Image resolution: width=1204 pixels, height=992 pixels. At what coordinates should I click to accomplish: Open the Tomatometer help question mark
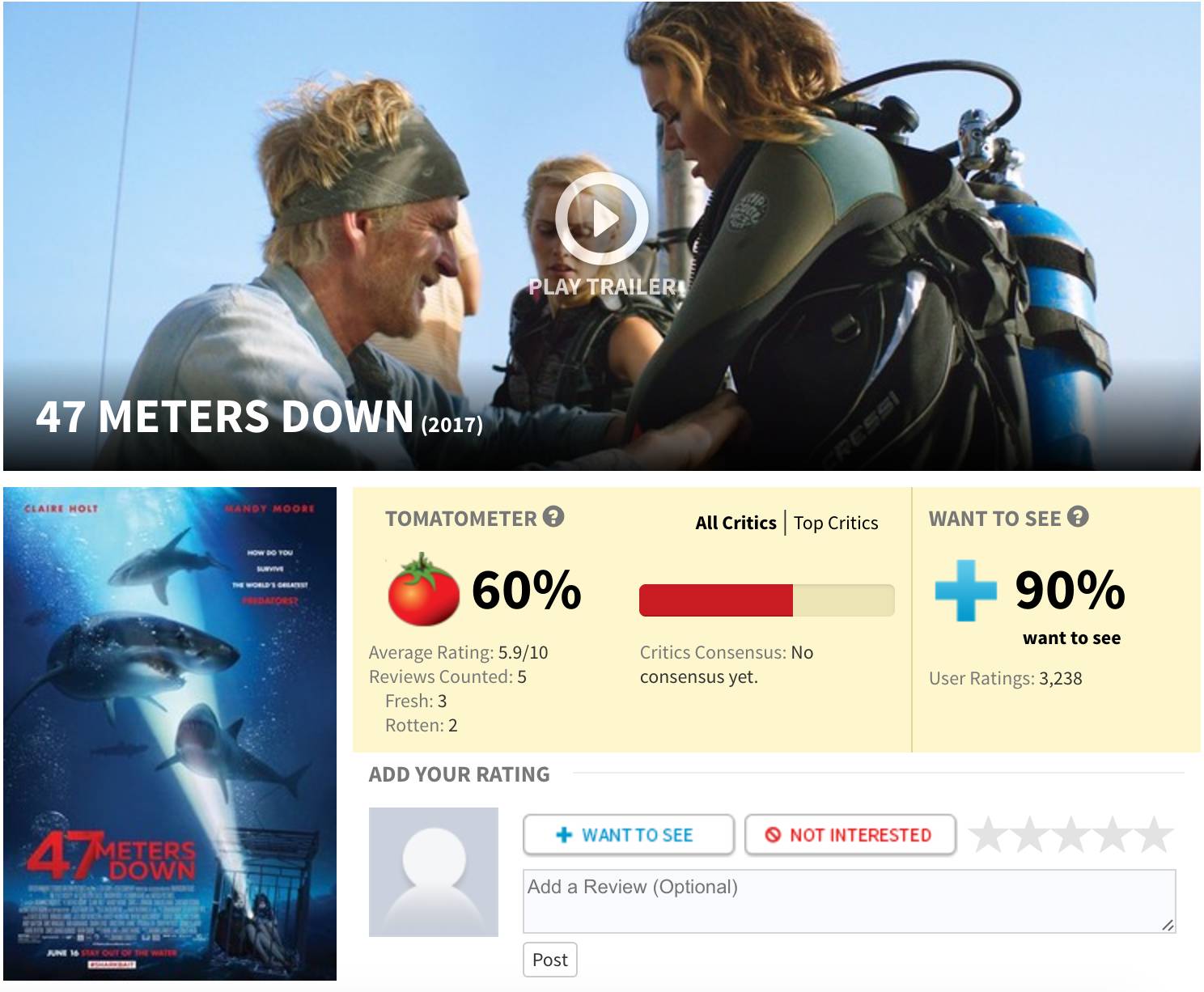point(553,516)
